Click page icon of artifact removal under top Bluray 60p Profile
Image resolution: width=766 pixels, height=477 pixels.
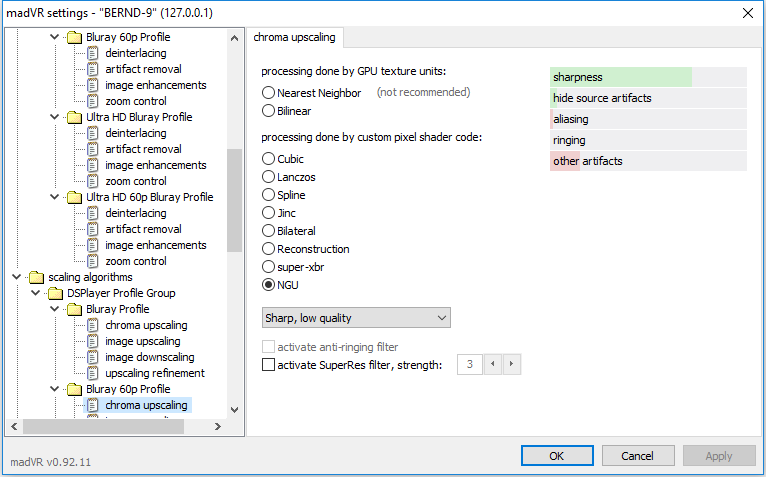(93, 69)
